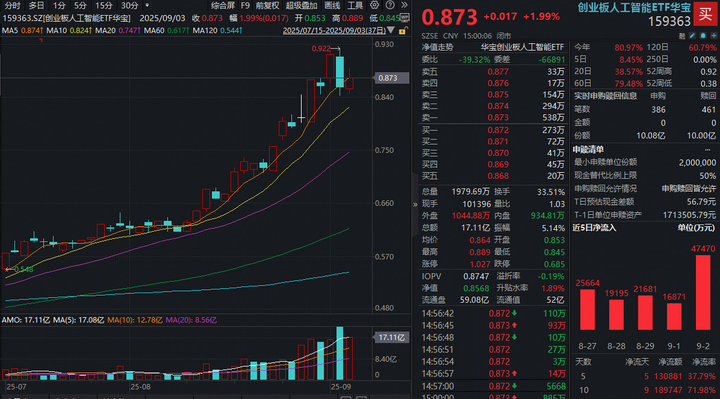Click the 近5日净流入 header
The image size is (720, 399).
pos(594,228)
